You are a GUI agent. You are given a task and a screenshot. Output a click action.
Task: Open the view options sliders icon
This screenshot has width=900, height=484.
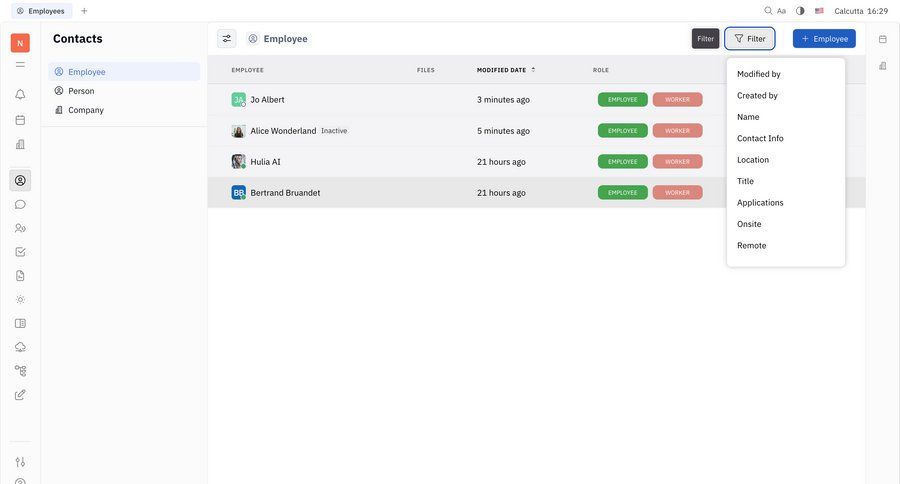point(227,39)
